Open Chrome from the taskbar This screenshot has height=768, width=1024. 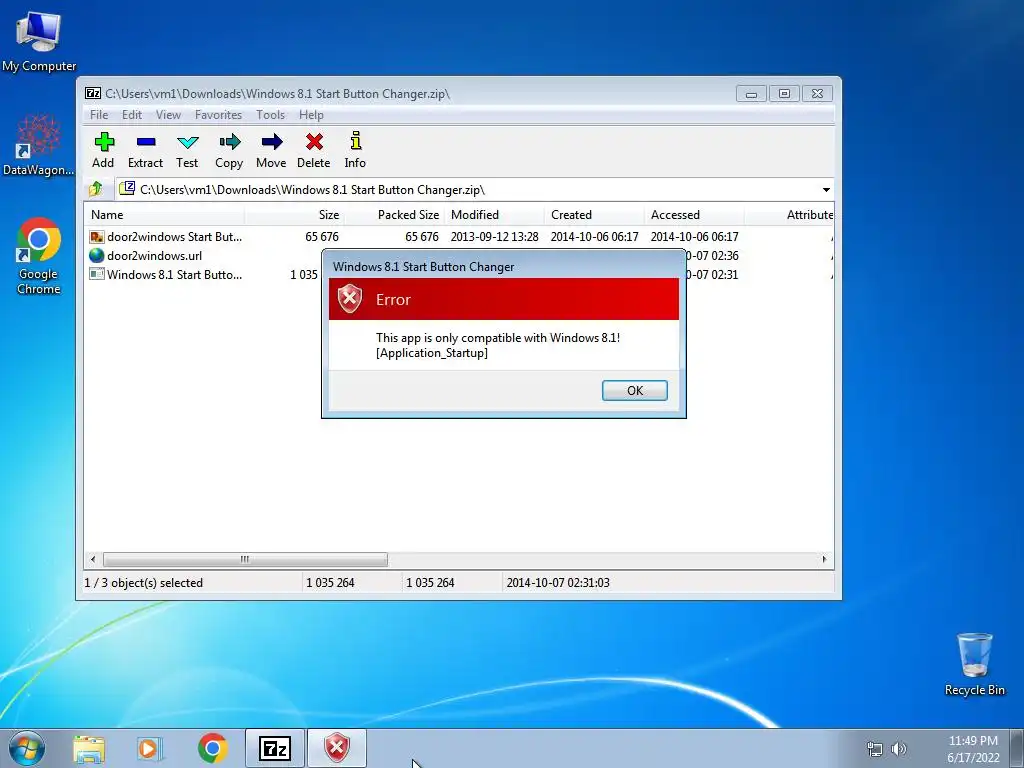coord(212,748)
